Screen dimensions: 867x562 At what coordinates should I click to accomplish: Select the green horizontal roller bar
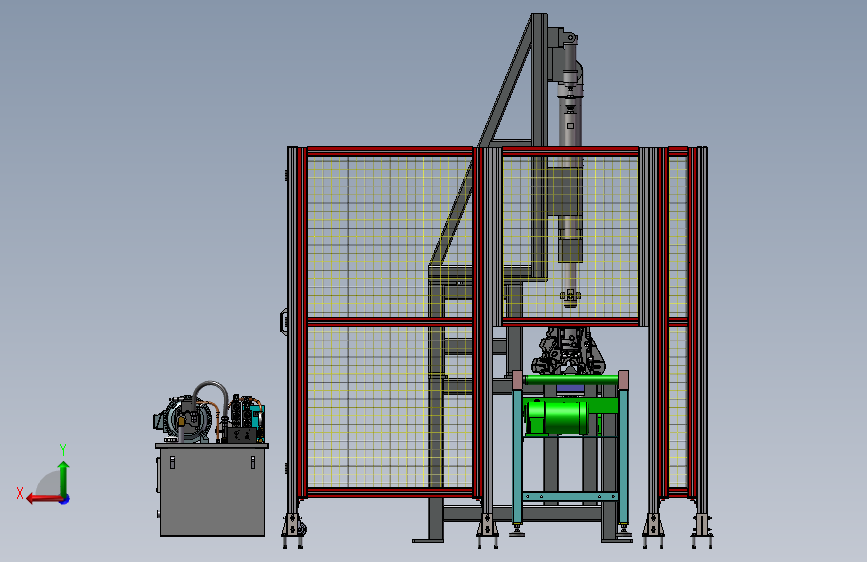[x=571, y=379]
